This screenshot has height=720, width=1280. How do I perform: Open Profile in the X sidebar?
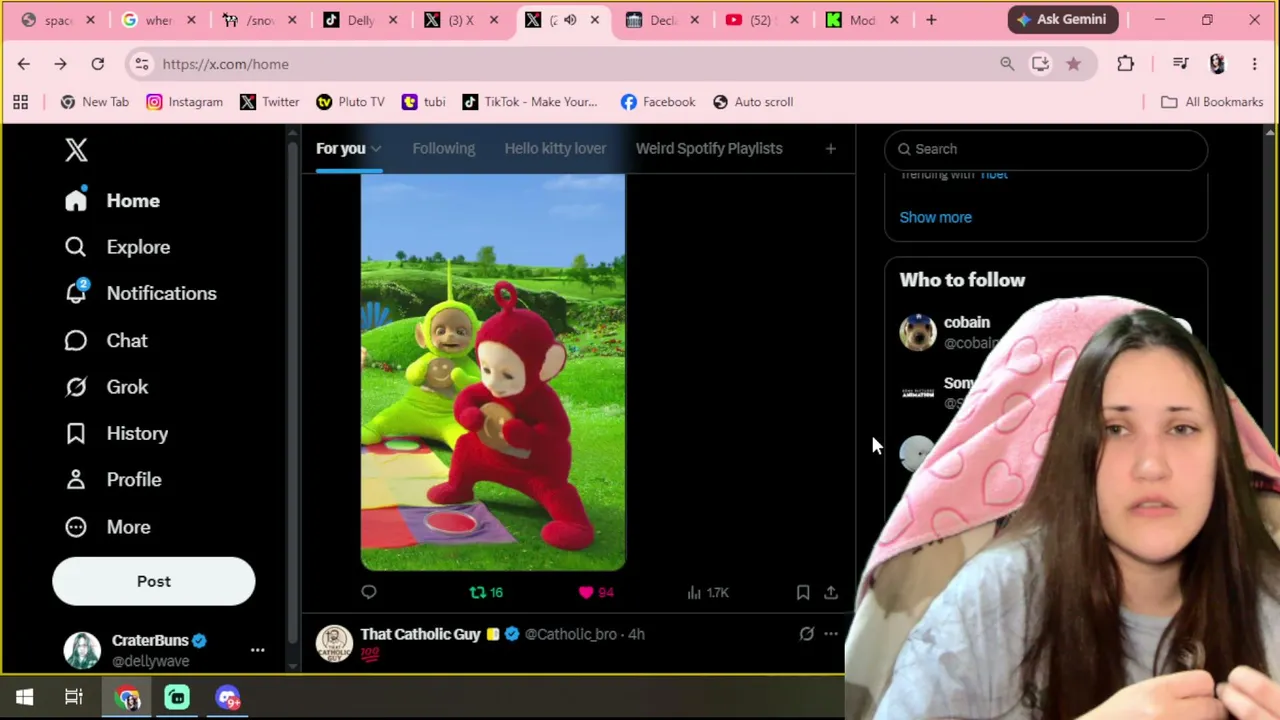113,480
